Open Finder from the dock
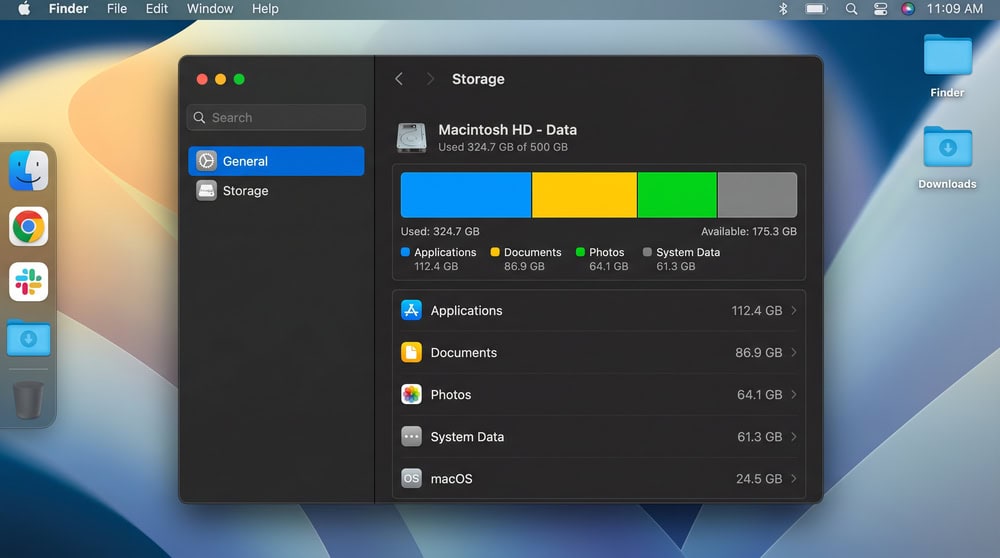 (x=29, y=171)
